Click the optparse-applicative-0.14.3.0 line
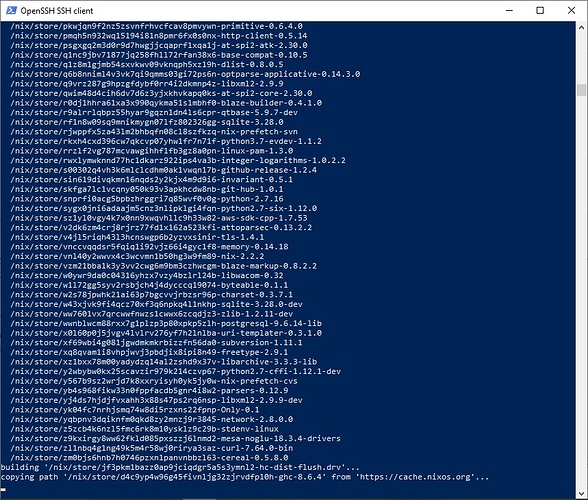 pyautogui.click(x=185, y=74)
